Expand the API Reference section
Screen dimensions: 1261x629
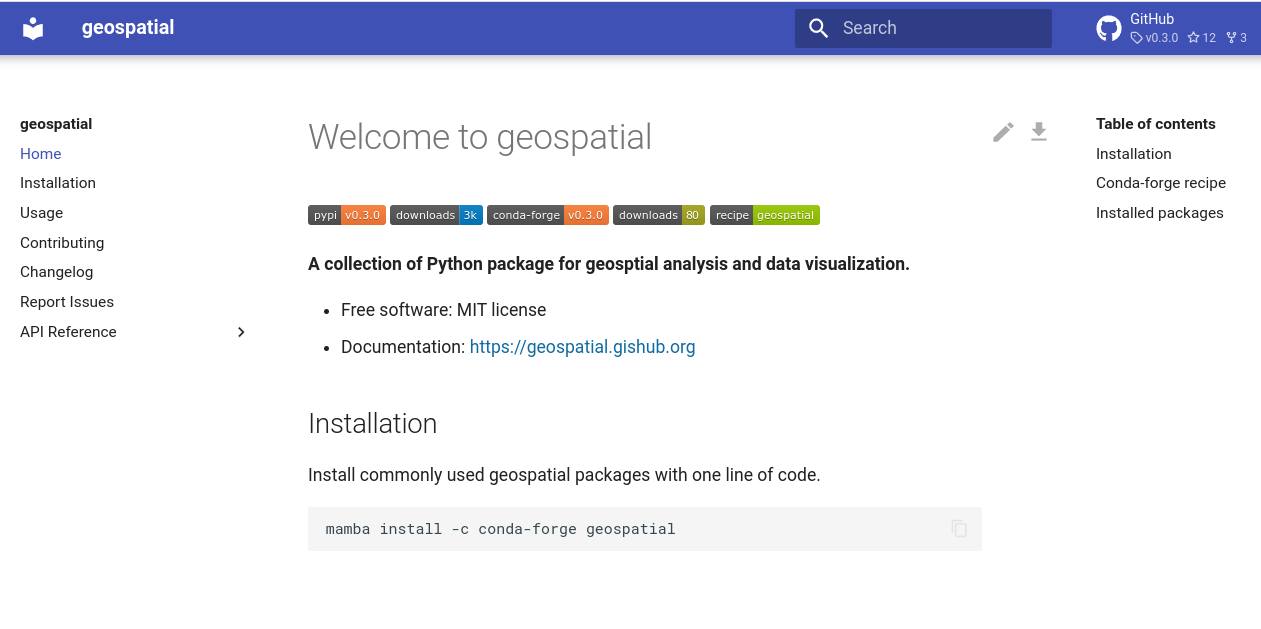[241, 332]
